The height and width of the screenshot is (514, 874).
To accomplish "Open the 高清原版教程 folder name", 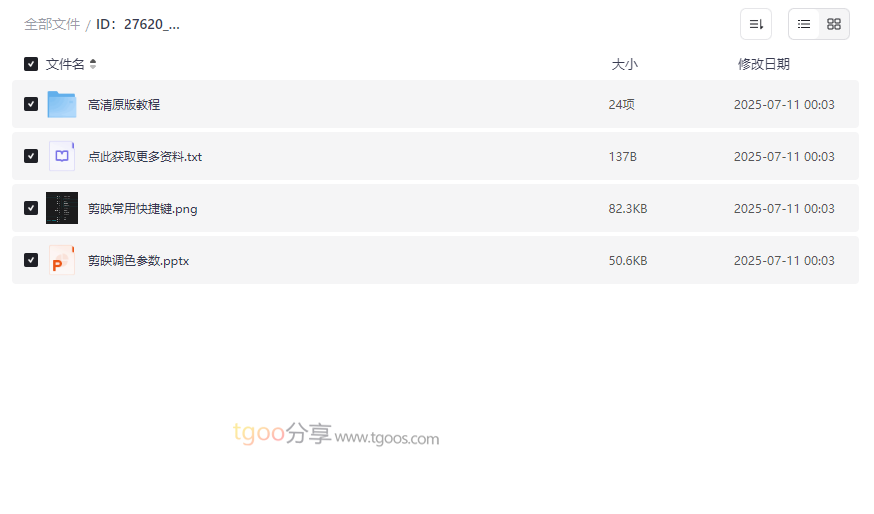I will pos(124,104).
